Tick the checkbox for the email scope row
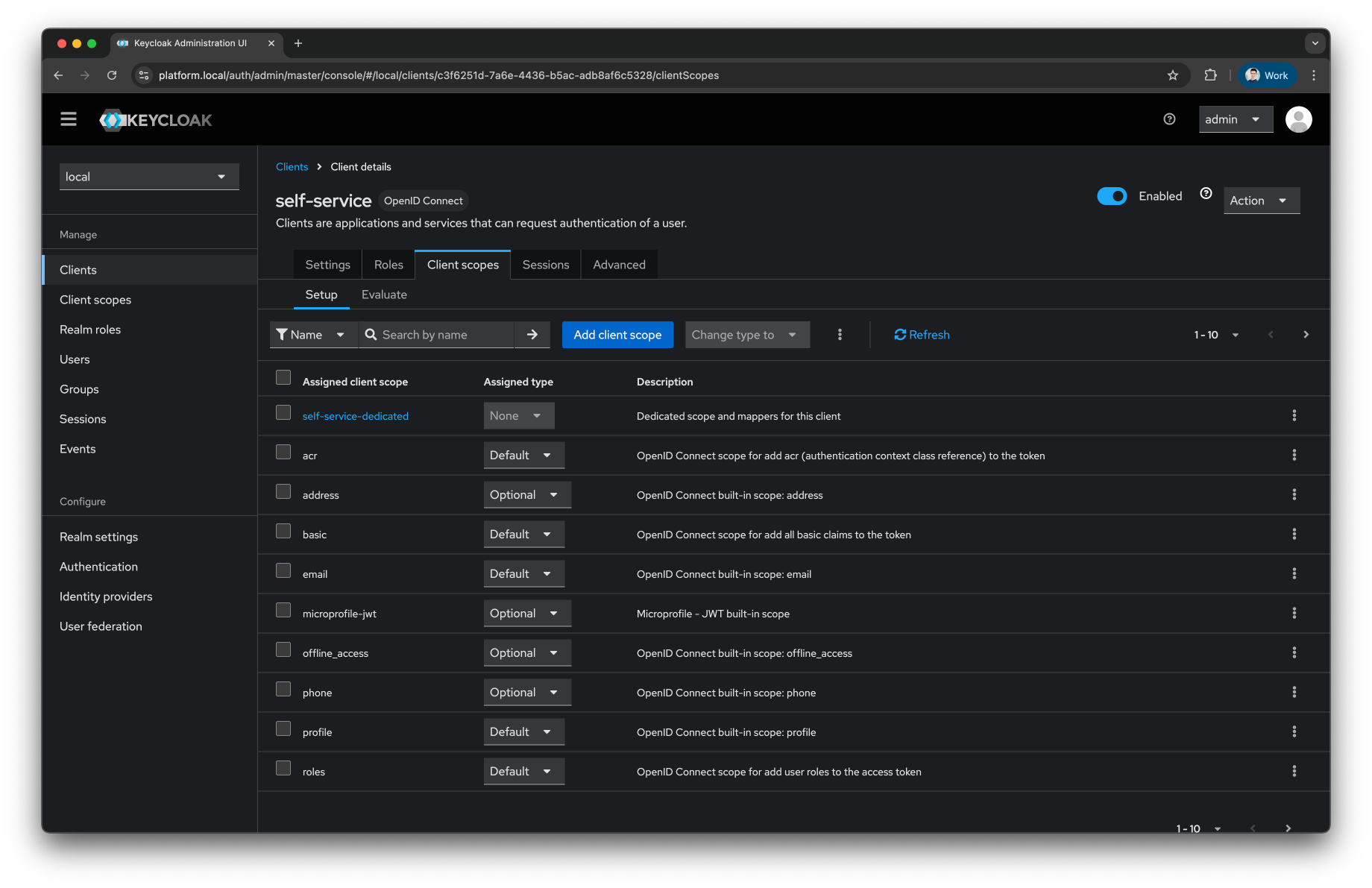1372x888 pixels. click(283, 570)
